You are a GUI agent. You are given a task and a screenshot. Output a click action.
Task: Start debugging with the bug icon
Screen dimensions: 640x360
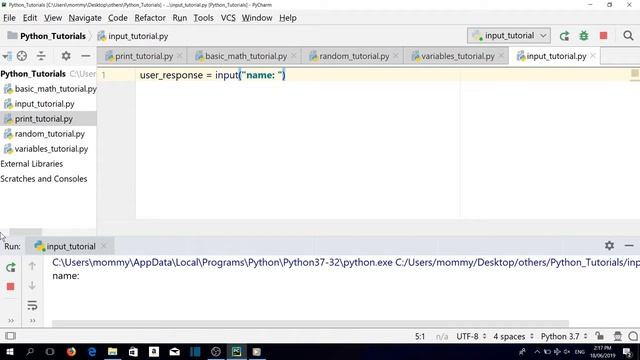coord(584,36)
